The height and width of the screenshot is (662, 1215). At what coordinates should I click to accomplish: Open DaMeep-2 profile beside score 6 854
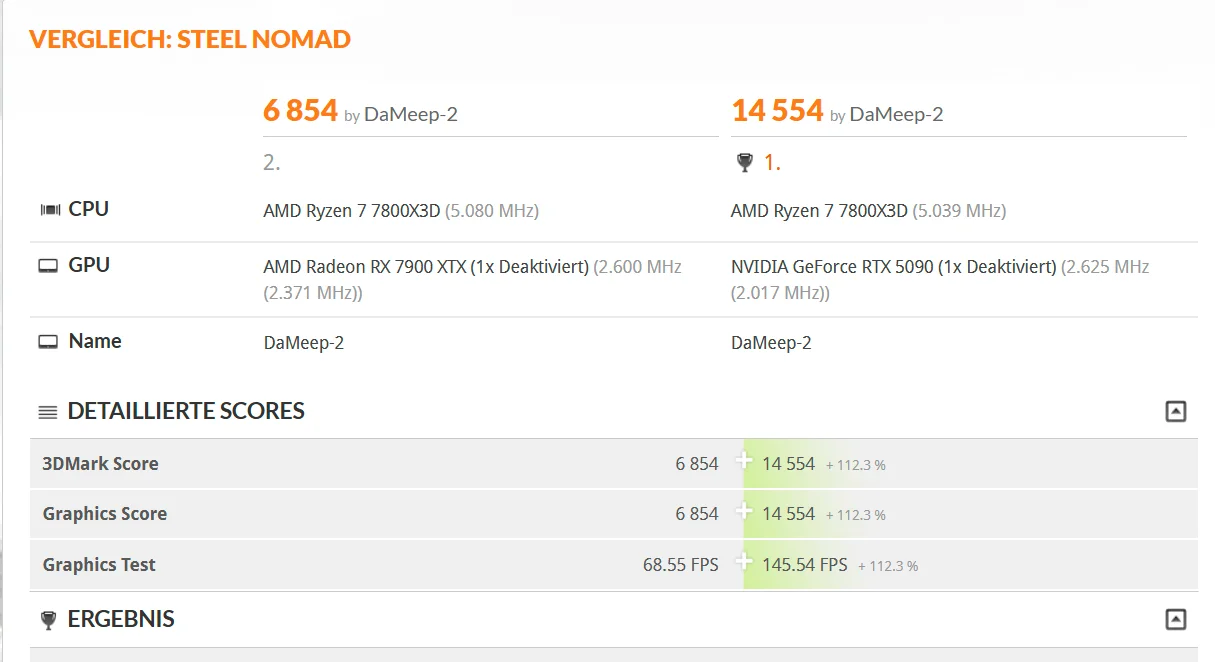(411, 114)
